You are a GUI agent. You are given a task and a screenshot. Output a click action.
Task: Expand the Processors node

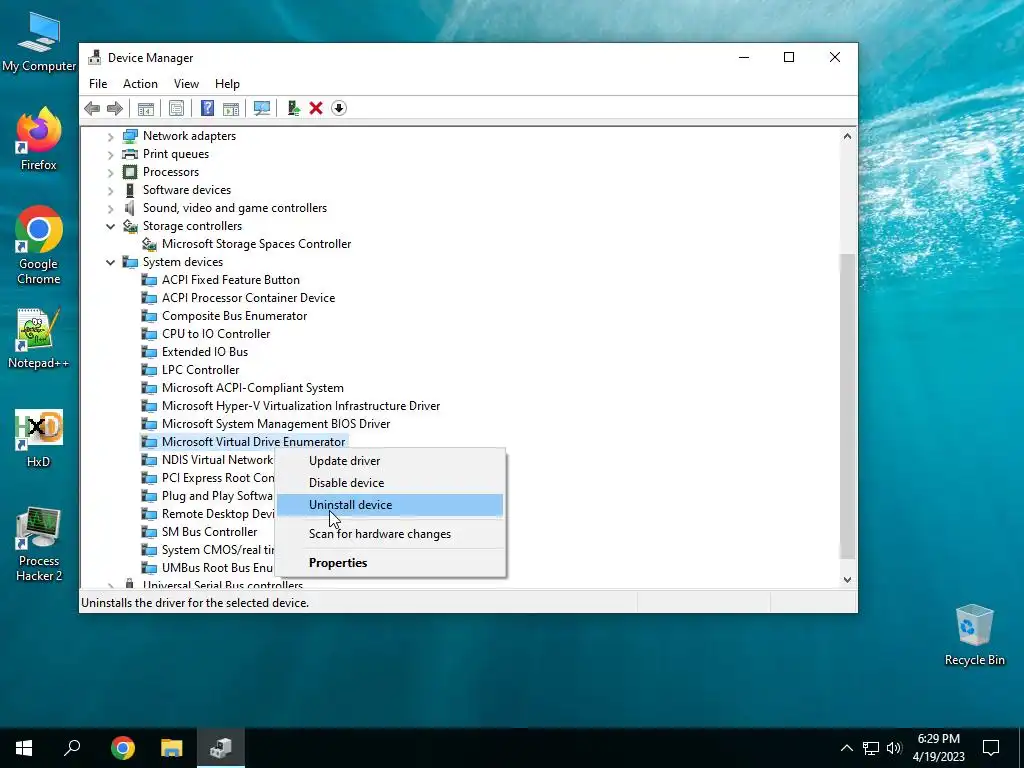pyautogui.click(x=110, y=172)
